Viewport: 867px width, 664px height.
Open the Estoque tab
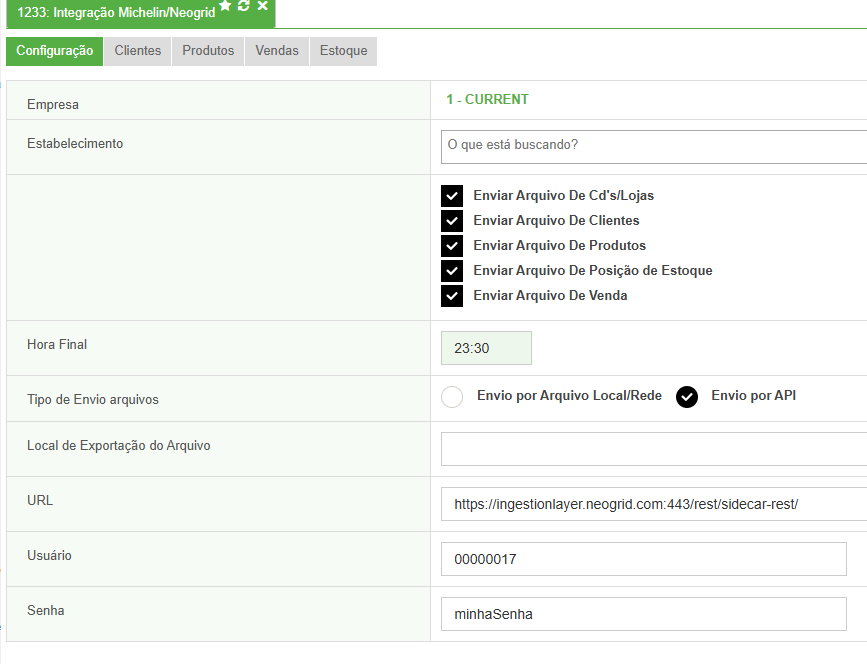(x=343, y=51)
